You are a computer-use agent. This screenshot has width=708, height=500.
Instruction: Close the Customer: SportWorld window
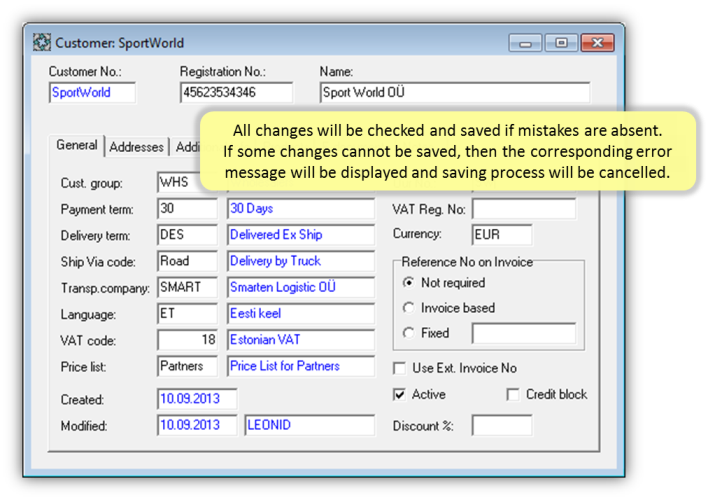click(x=597, y=43)
